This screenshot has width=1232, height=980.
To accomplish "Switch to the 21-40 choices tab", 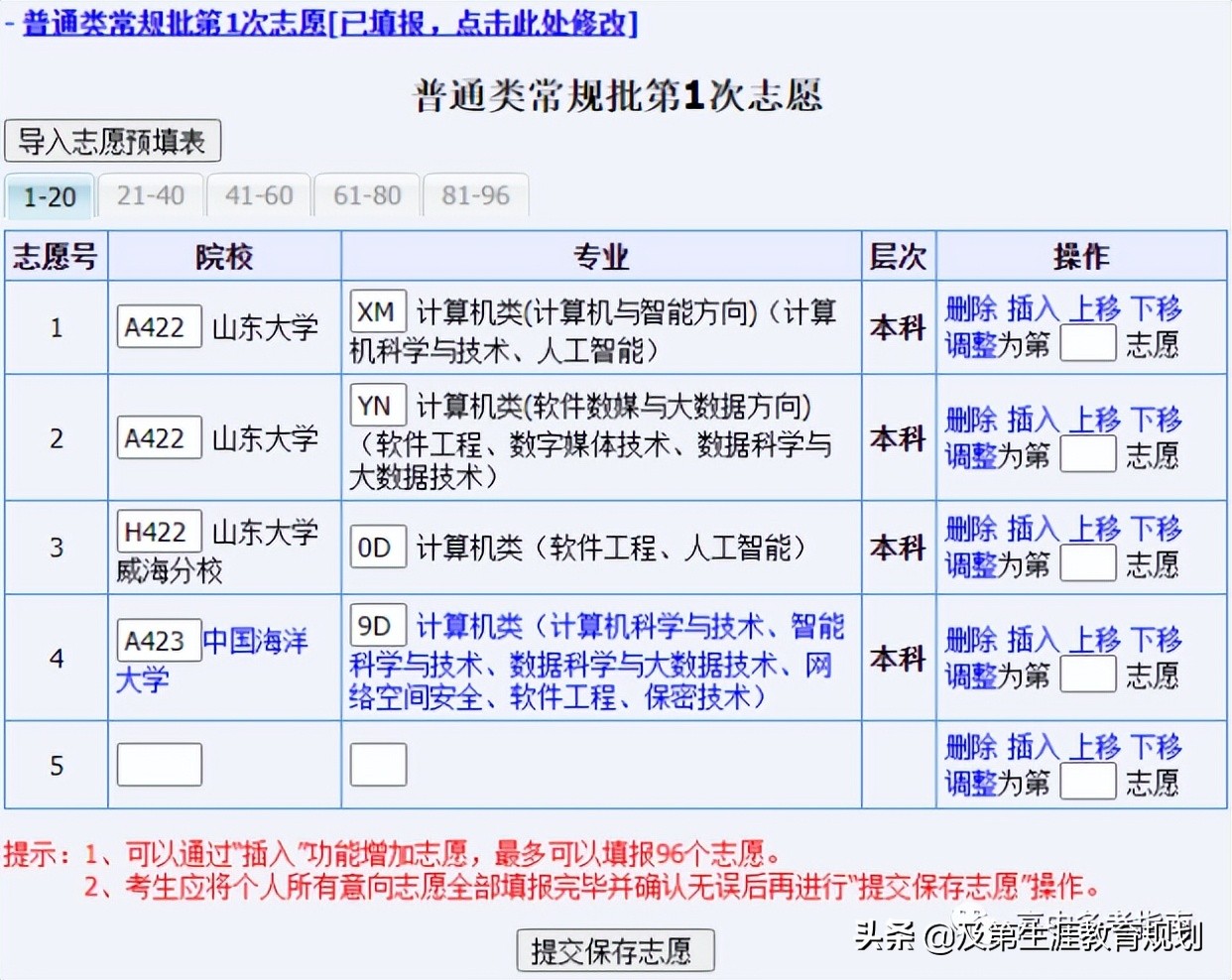I will (150, 195).
